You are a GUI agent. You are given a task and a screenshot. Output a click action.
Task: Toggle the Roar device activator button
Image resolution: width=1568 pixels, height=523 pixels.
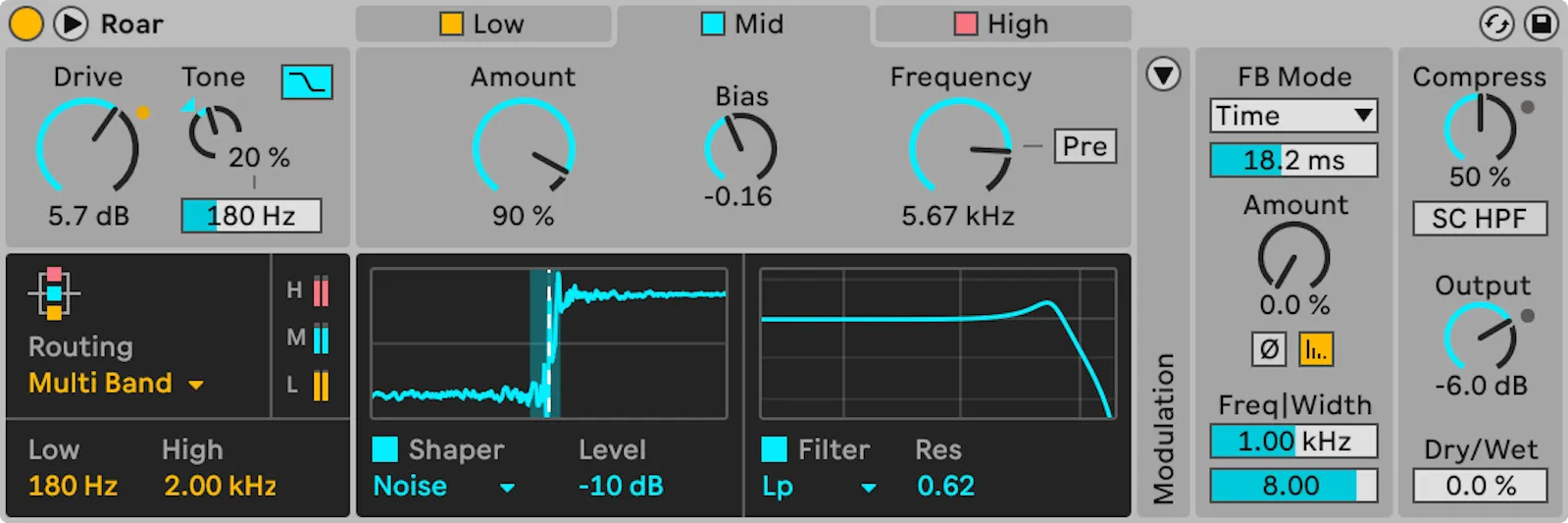[25, 24]
